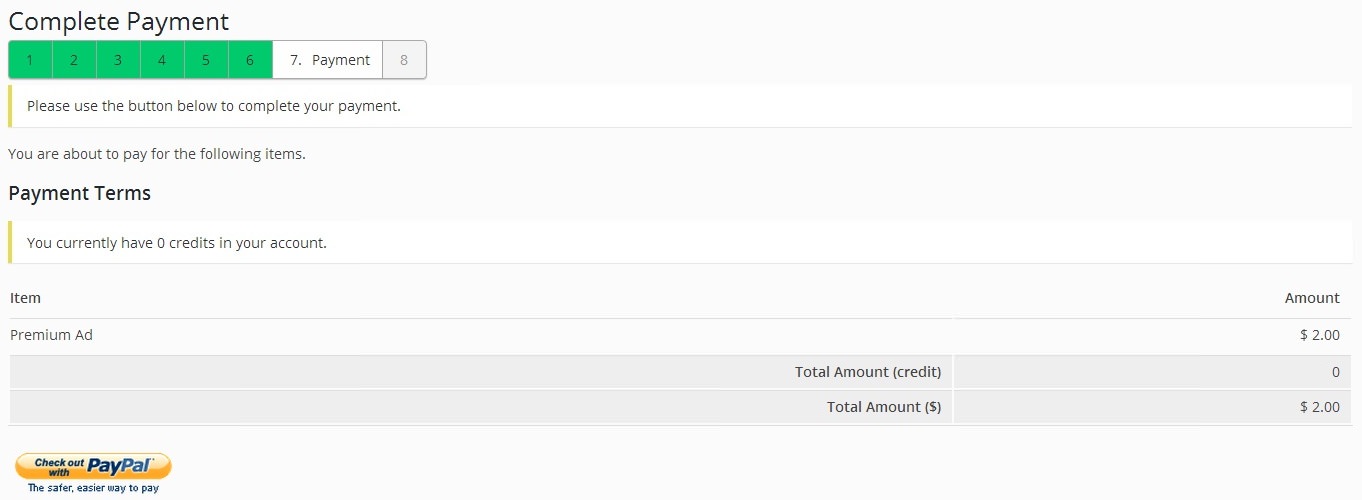The image size is (1362, 500).
Task: Select step 6 in the progress bar
Action: point(250,60)
